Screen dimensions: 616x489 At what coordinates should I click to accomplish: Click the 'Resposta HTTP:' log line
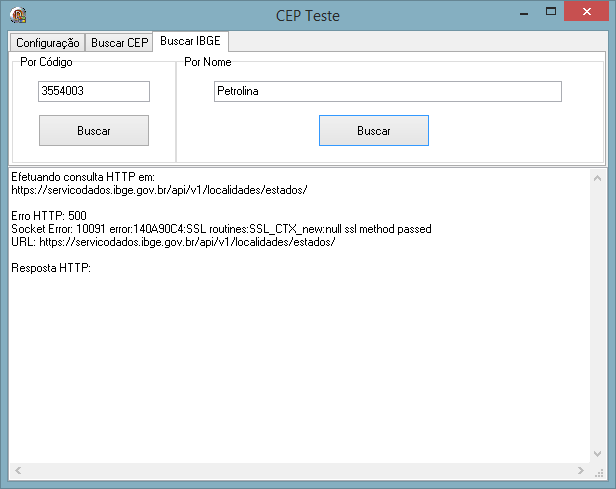[51, 267]
